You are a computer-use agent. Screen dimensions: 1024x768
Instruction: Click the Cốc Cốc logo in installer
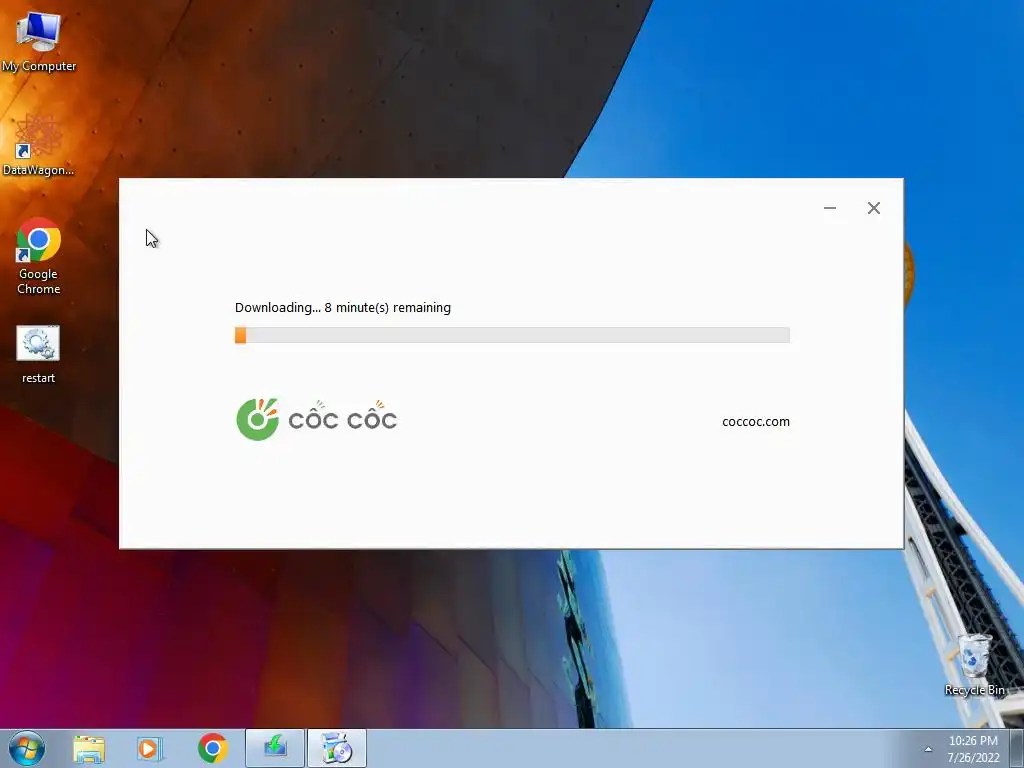[317, 419]
